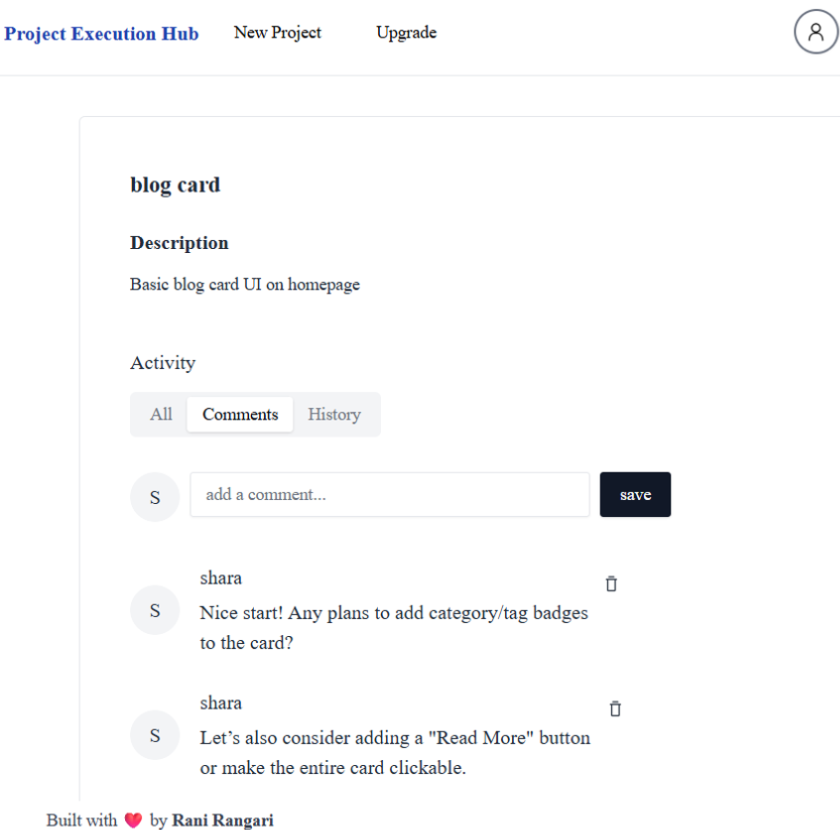The width and height of the screenshot is (840, 832).
Task: Click the Activity section heading
Action: 163,363
